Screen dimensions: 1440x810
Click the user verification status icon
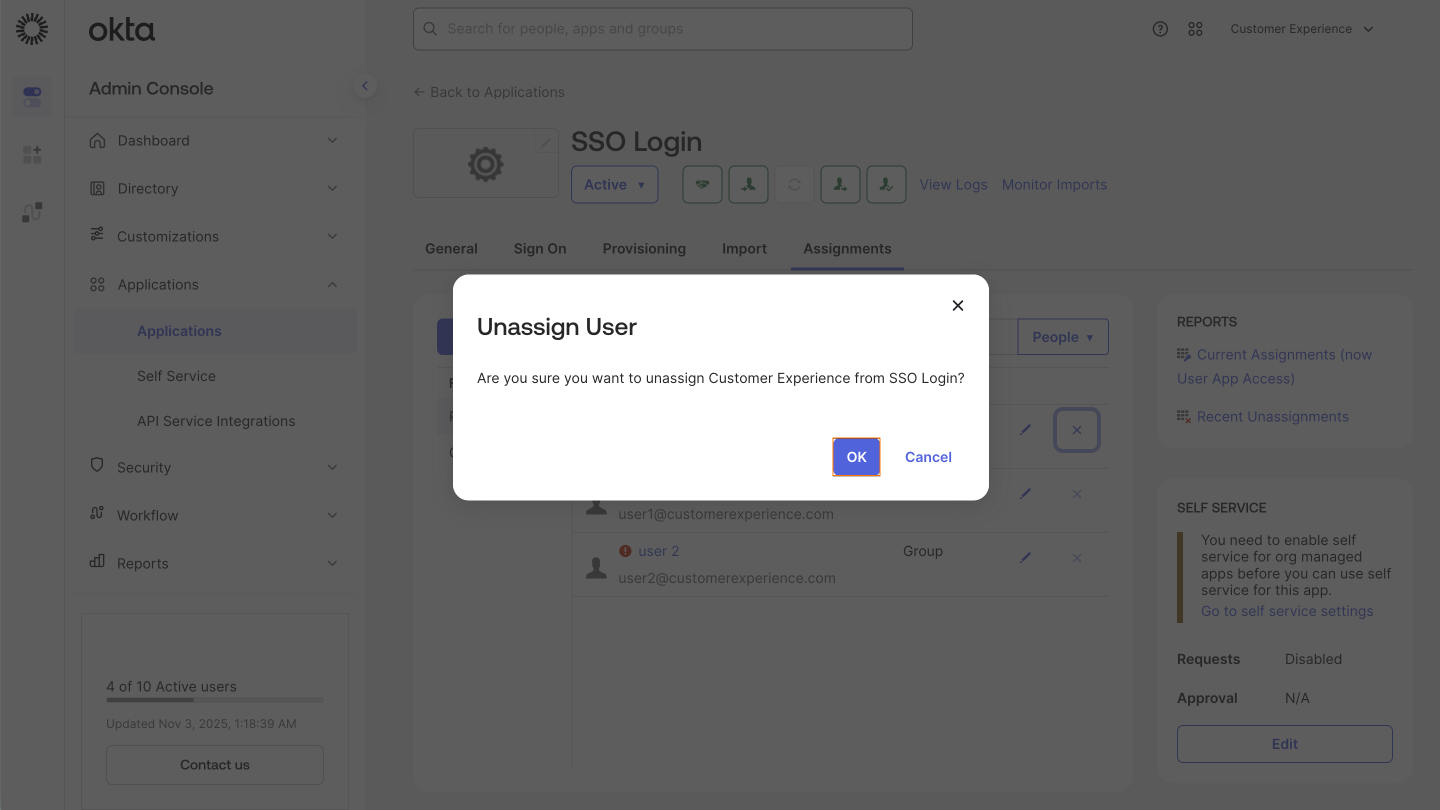(886, 184)
